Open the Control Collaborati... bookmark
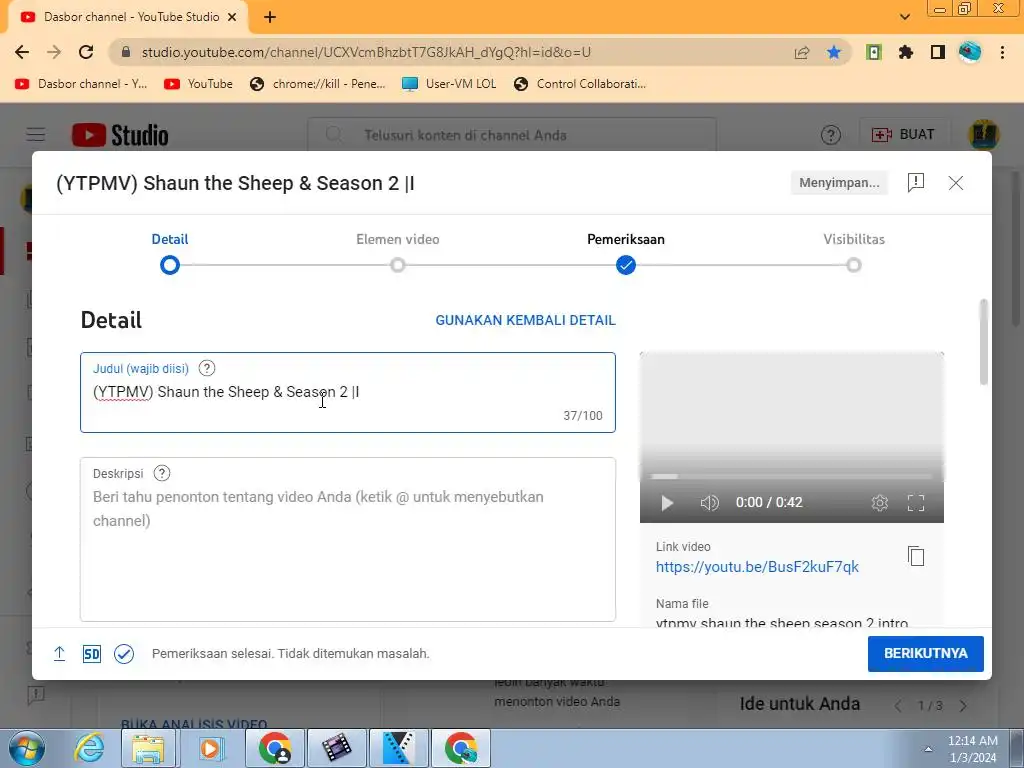This screenshot has width=1024, height=768. [x=580, y=84]
